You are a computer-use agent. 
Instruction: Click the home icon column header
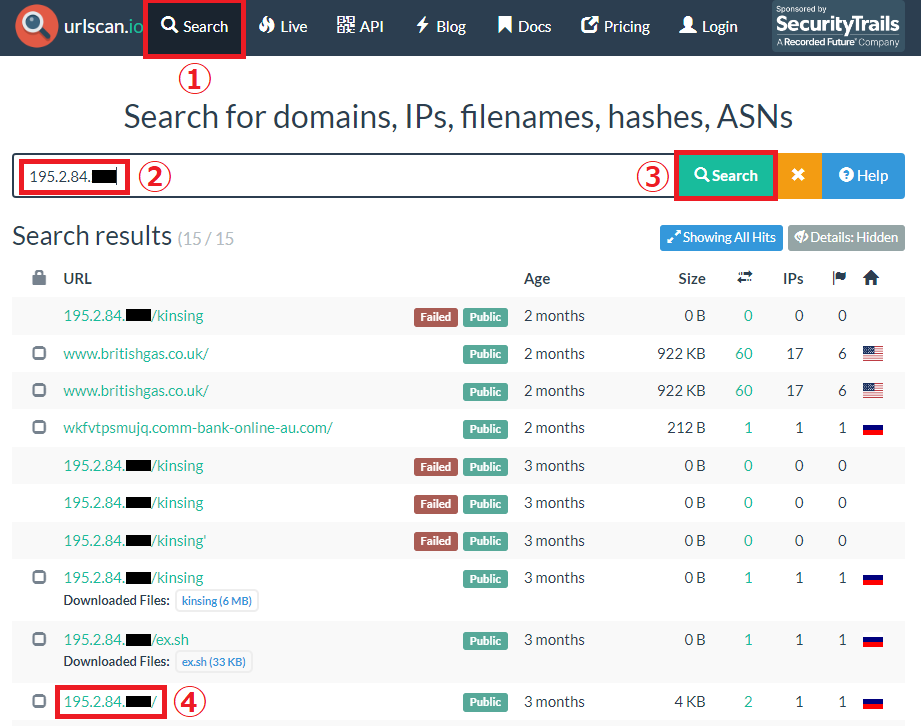pyautogui.click(x=871, y=278)
